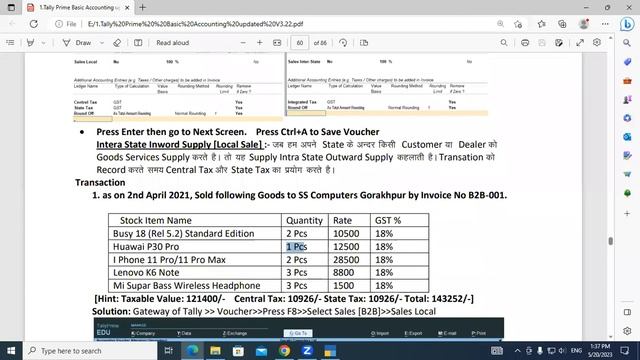Viewport: 640px width, 360px height.
Task: Save PDF as a copy
Action: [559, 42]
